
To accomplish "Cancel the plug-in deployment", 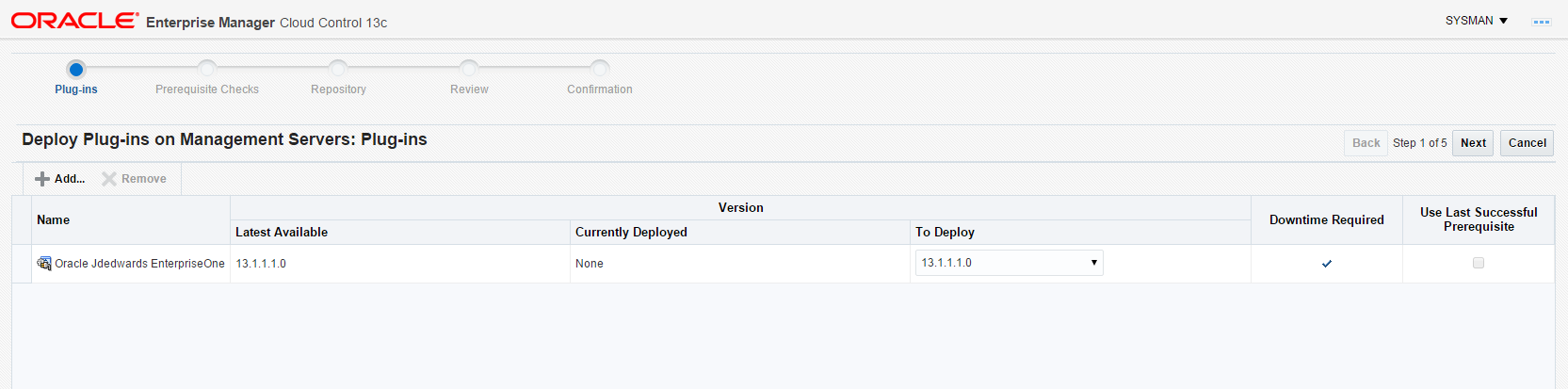I will tap(1527, 143).
